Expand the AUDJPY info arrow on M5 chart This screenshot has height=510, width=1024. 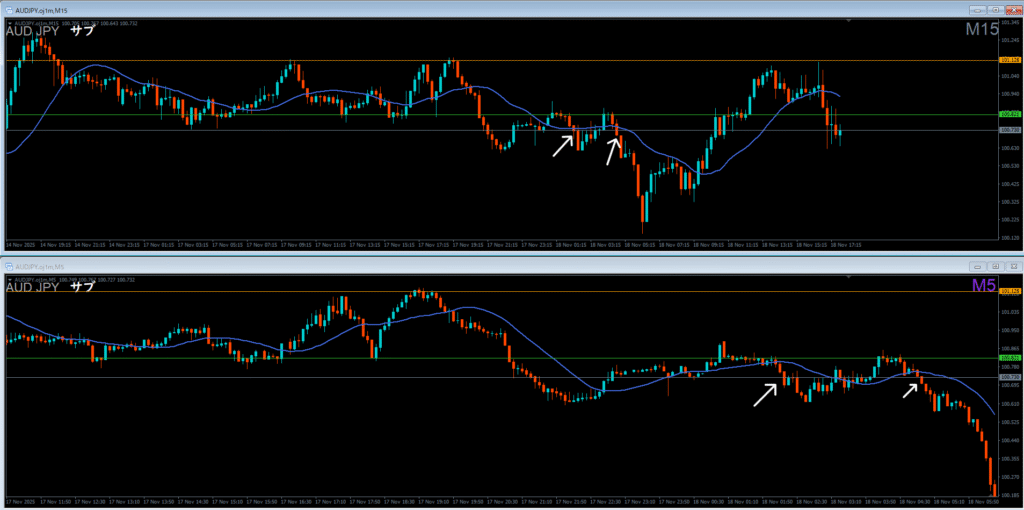coord(8,279)
